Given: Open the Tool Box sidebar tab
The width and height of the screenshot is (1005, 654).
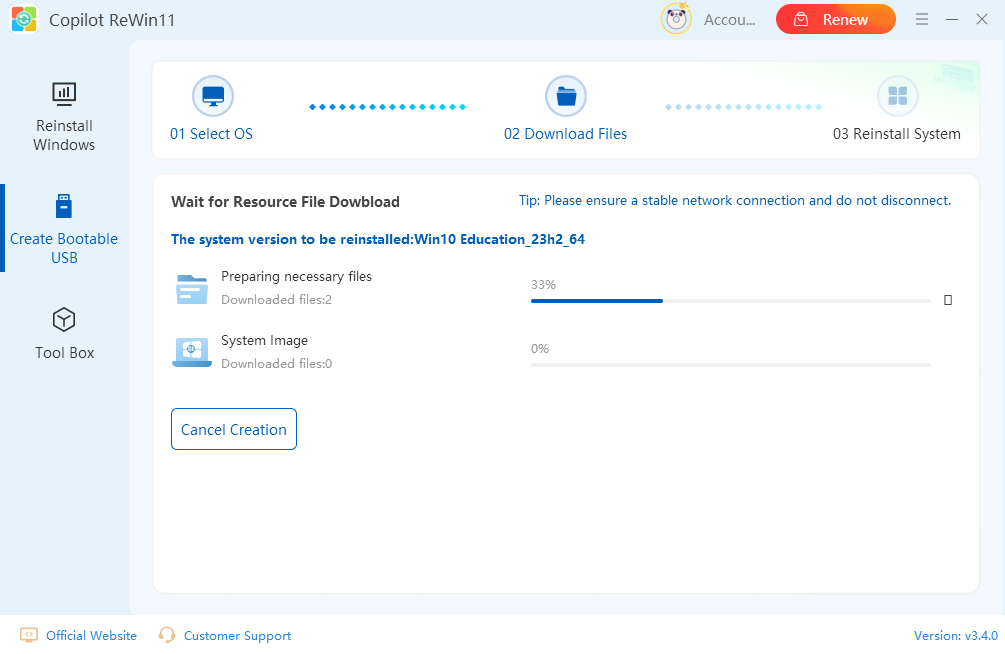Looking at the screenshot, I should (64, 334).
